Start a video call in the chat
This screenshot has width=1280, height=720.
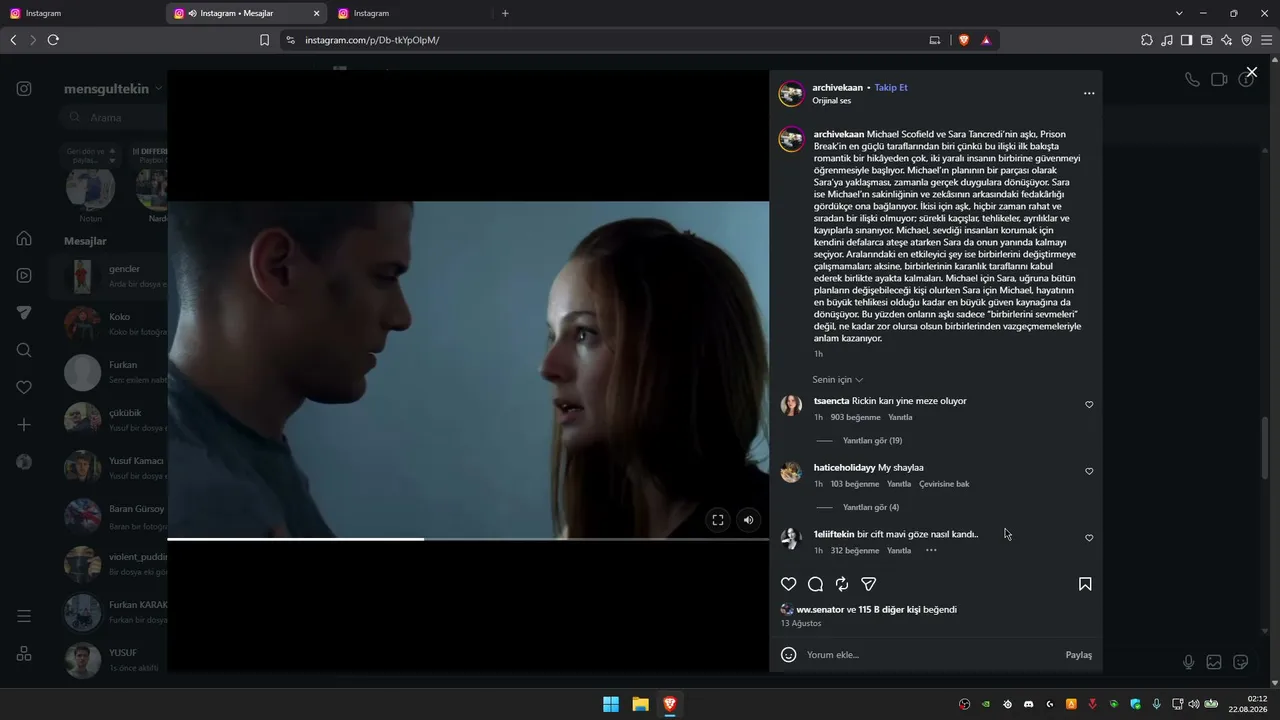(x=1219, y=80)
